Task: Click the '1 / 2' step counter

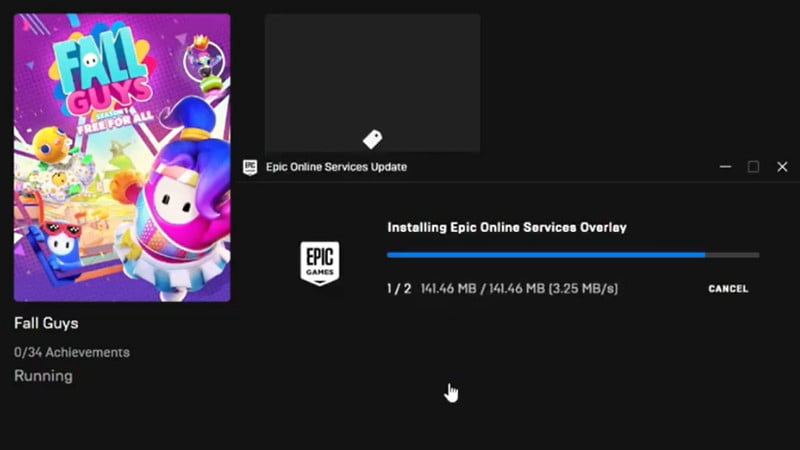Action: tap(399, 289)
